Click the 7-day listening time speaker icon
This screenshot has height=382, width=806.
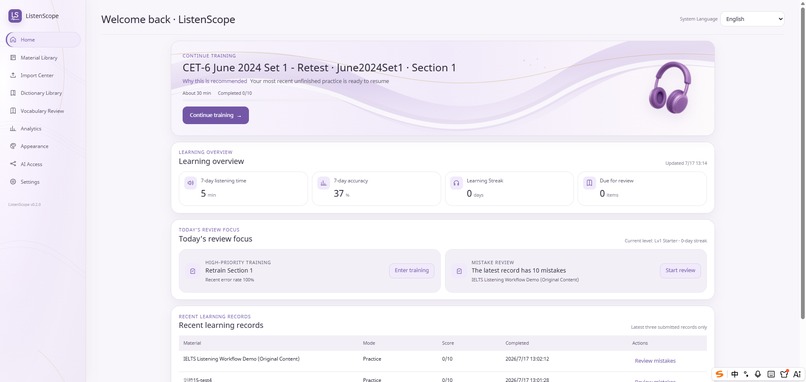(x=190, y=183)
